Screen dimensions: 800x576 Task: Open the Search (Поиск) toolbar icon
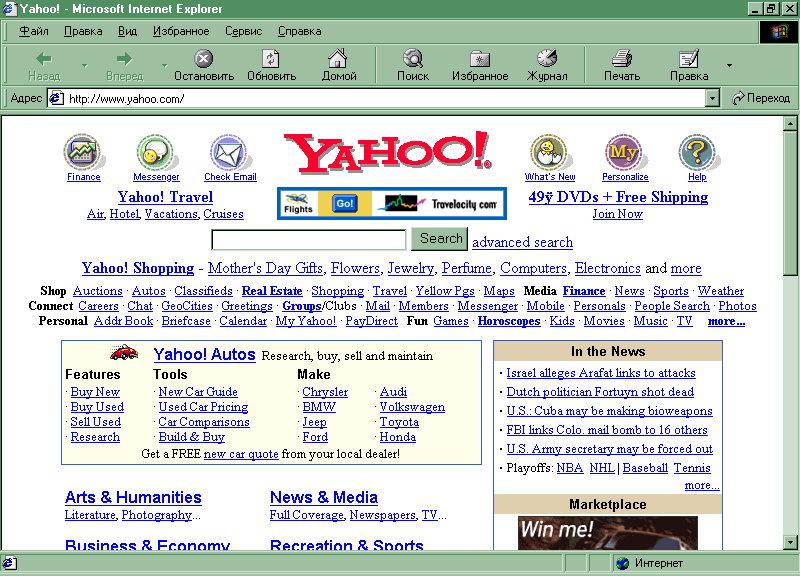pos(412,59)
